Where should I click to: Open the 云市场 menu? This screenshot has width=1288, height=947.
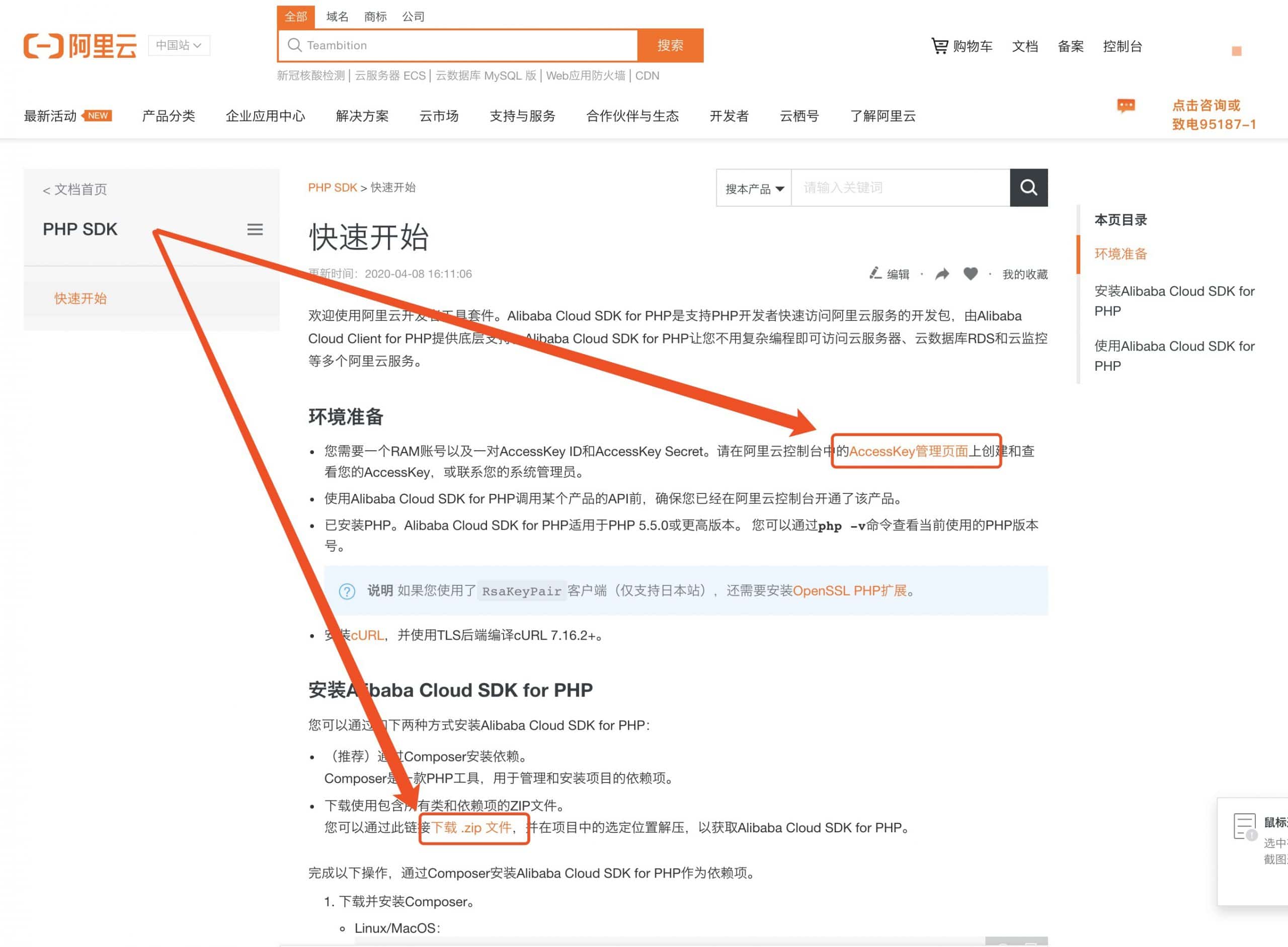tap(439, 116)
